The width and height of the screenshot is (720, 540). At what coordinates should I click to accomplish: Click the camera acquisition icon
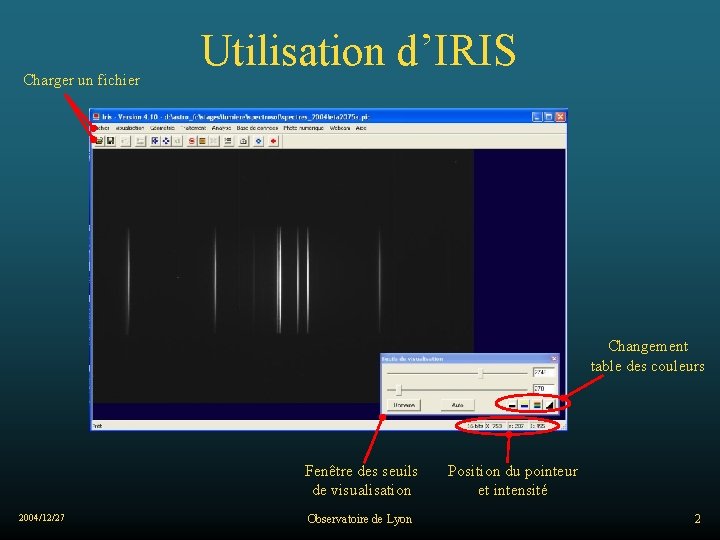tap(243, 141)
